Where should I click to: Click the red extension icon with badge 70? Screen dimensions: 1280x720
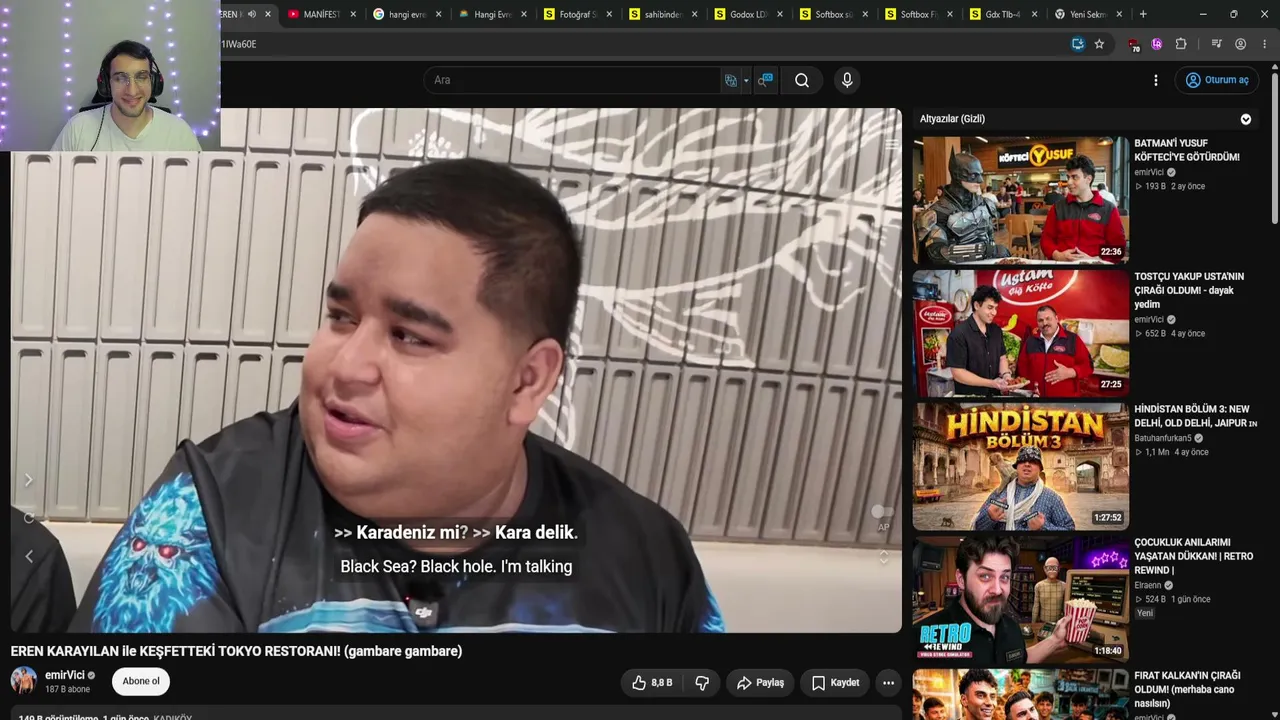(1133, 45)
